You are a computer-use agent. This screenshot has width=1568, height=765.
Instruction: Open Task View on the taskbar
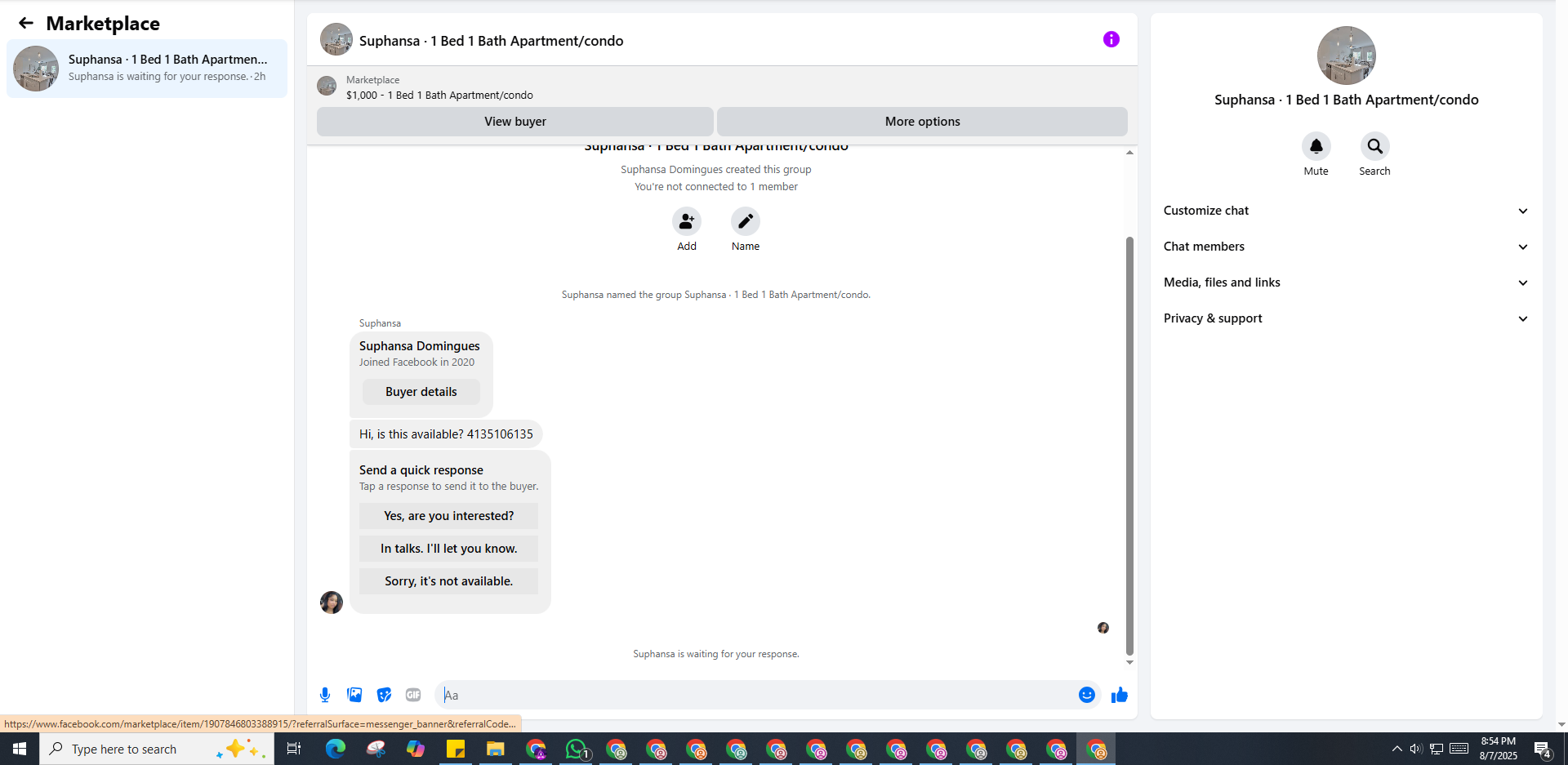[x=294, y=749]
